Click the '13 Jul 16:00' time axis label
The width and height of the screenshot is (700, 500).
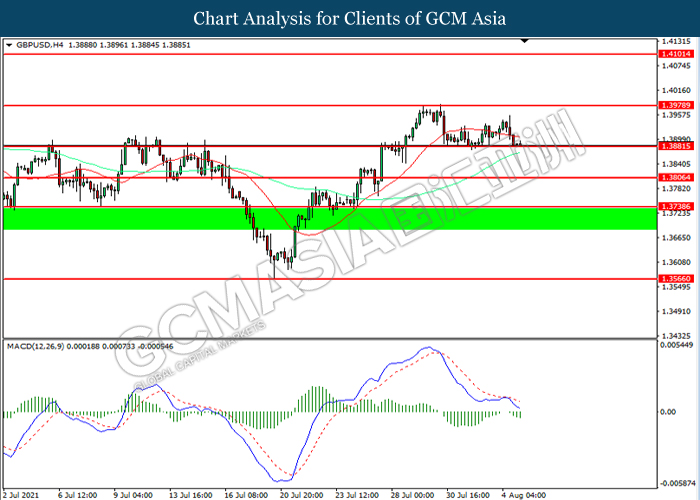pyautogui.click(x=191, y=495)
